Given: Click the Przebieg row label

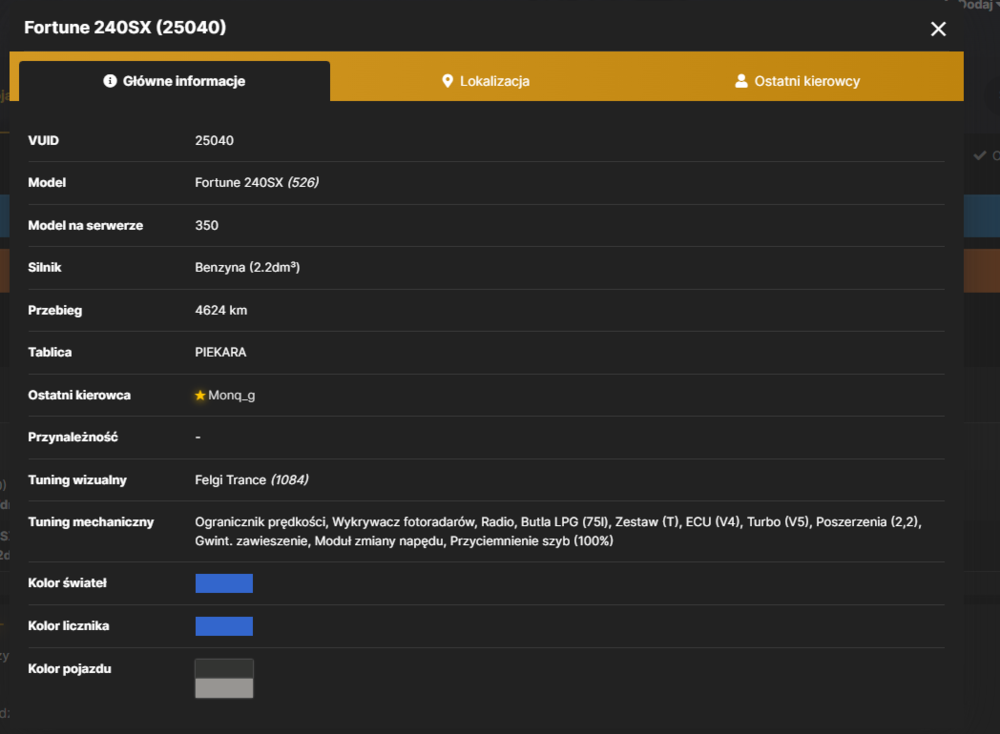Looking at the screenshot, I should (55, 310).
